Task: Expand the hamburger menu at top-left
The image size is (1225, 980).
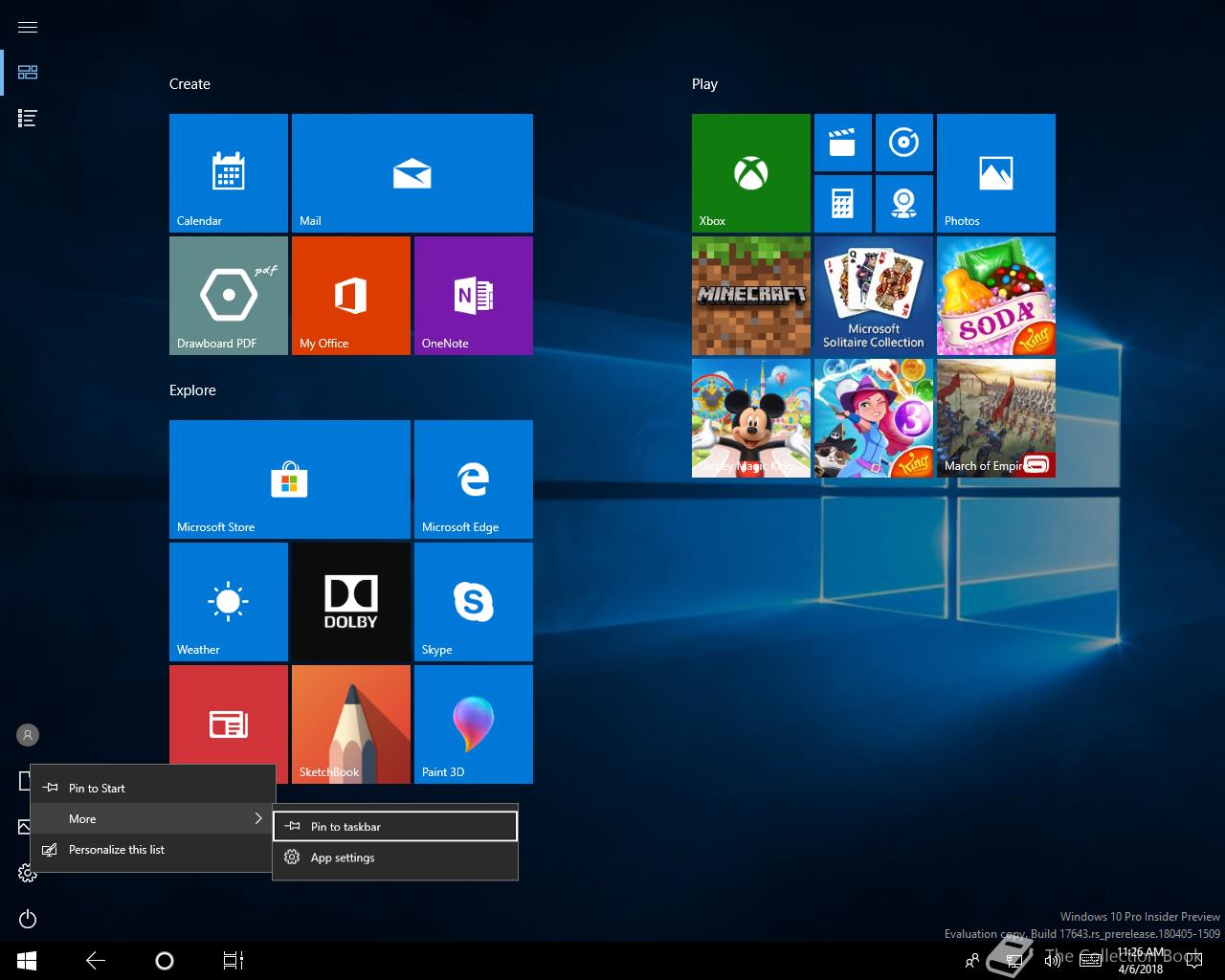Action: [28, 27]
